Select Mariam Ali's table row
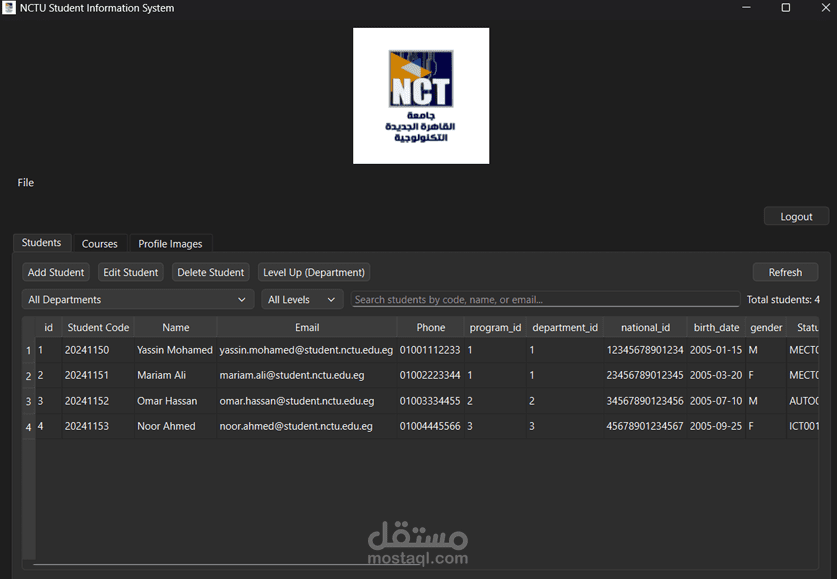 click(176, 375)
